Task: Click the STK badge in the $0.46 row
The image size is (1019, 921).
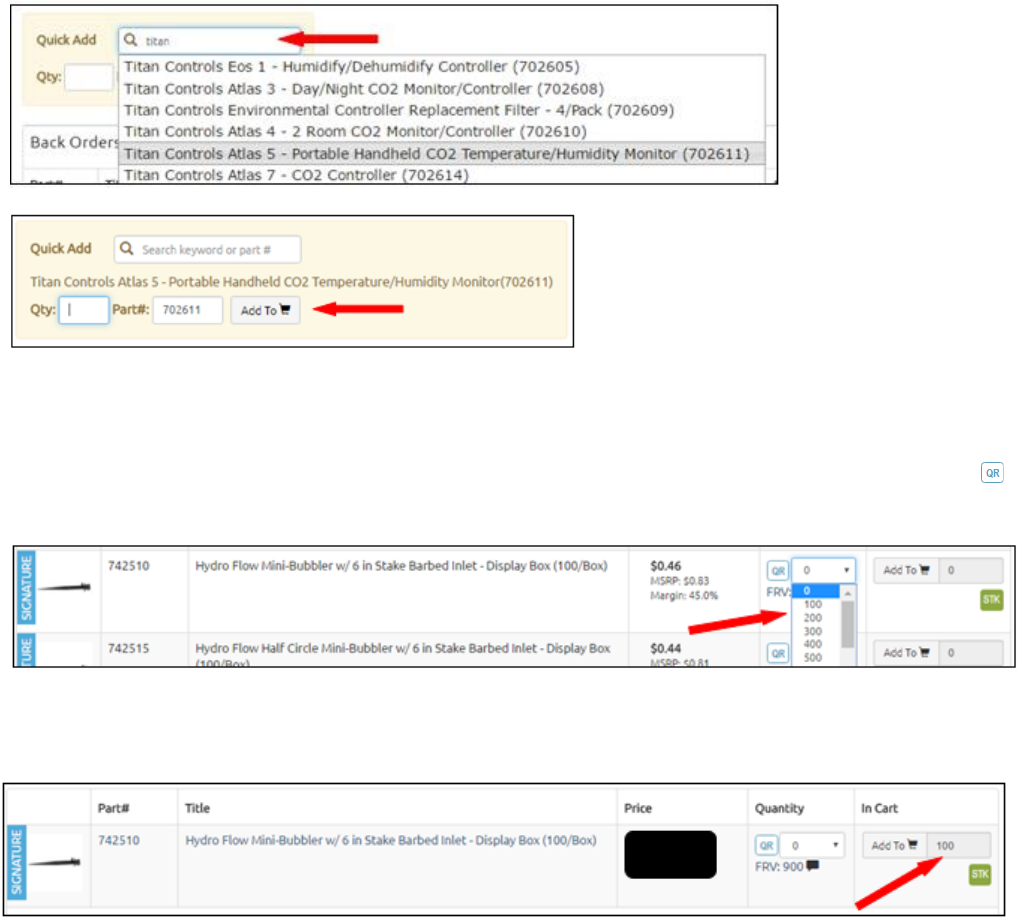Action: pyautogui.click(x=991, y=599)
